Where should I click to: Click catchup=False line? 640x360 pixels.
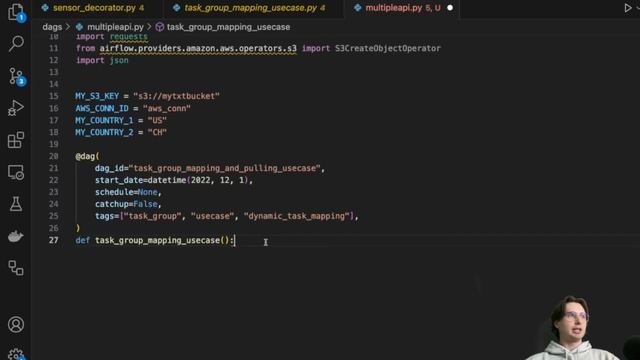(x=128, y=204)
